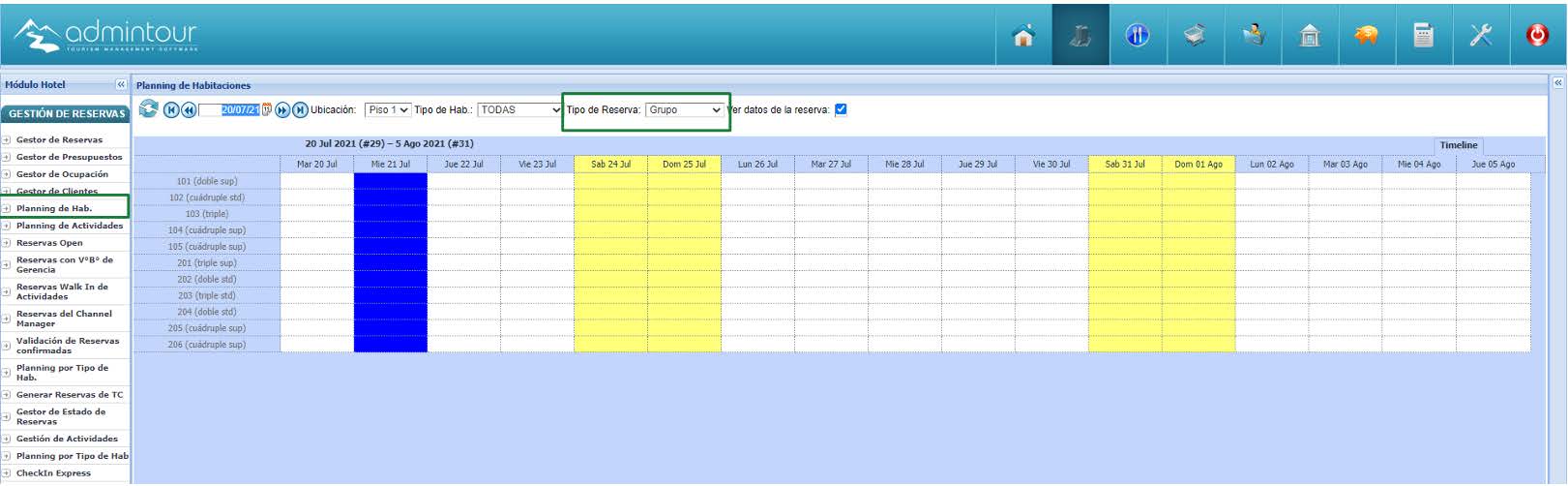Click the red power logout icon
The width and height of the screenshot is (1568, 486).
coord(1537,36)
